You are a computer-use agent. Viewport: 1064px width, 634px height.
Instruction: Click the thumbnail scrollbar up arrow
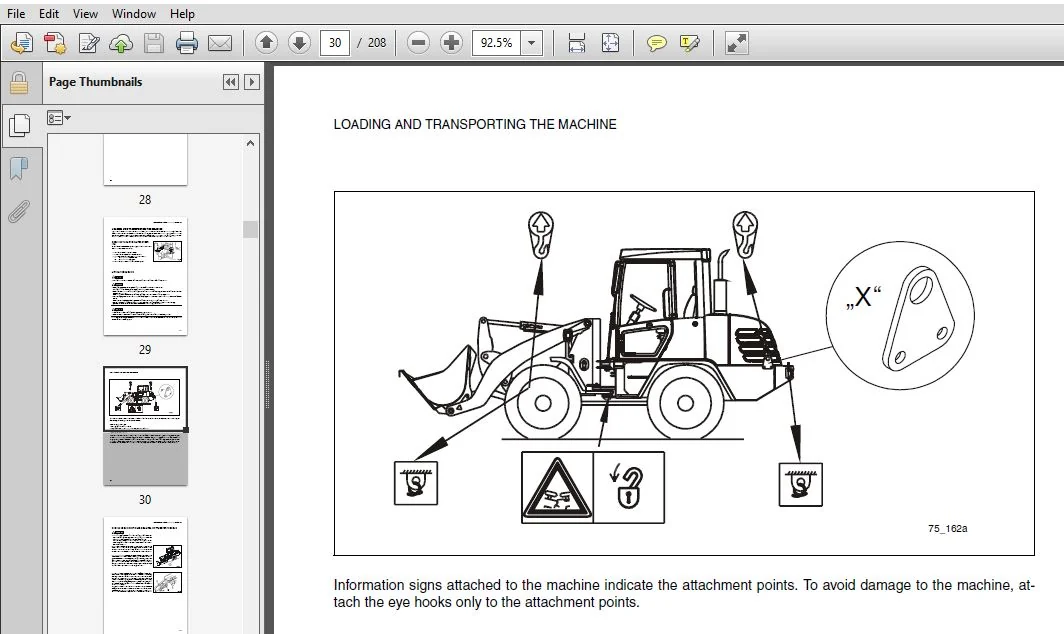pyautogui.click(x=250, y=143)
